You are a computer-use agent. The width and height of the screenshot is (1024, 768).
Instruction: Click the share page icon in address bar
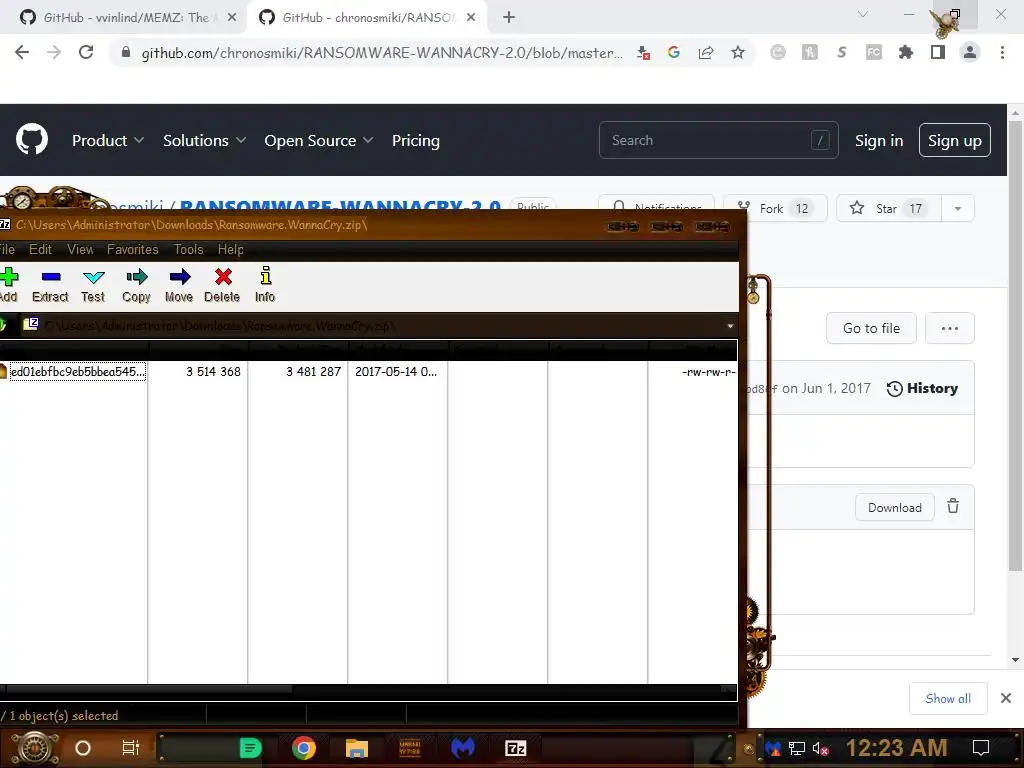(x=705, y=52)
